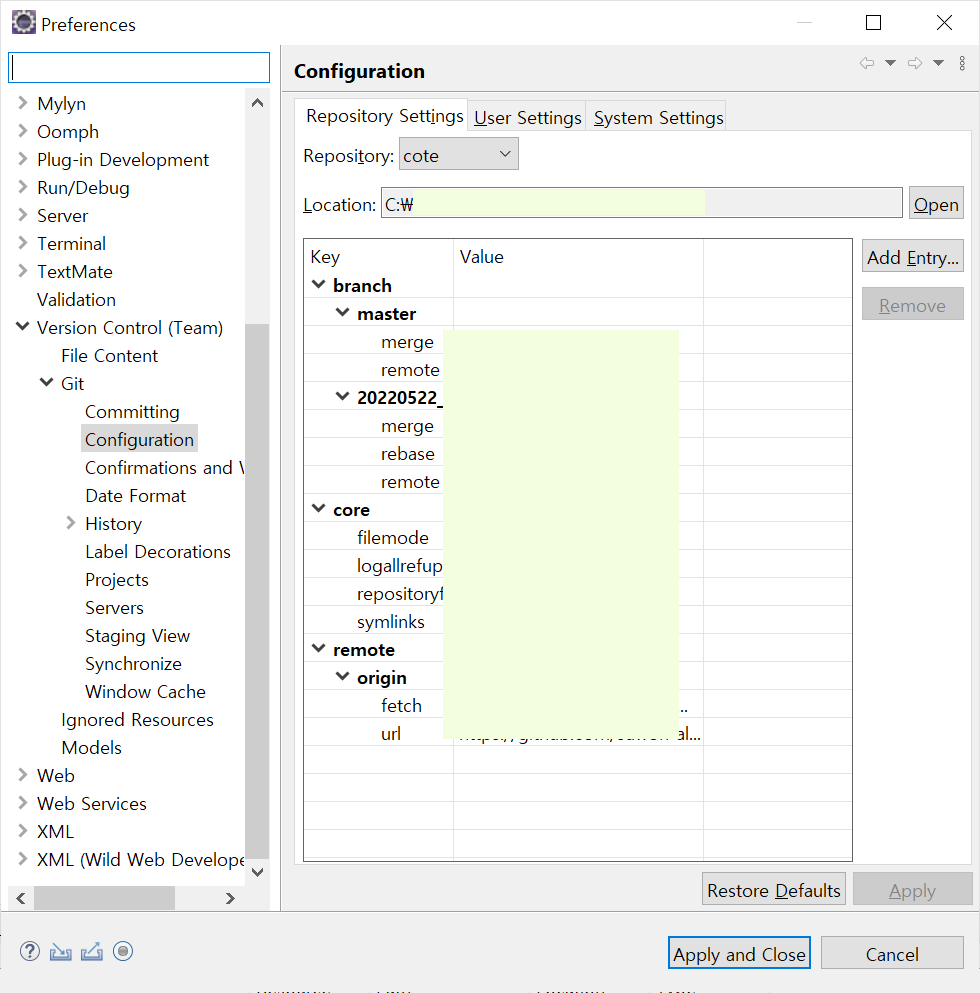Open the Help icon at bottom left
Screen dimensions: 980x993
point(30,951)
